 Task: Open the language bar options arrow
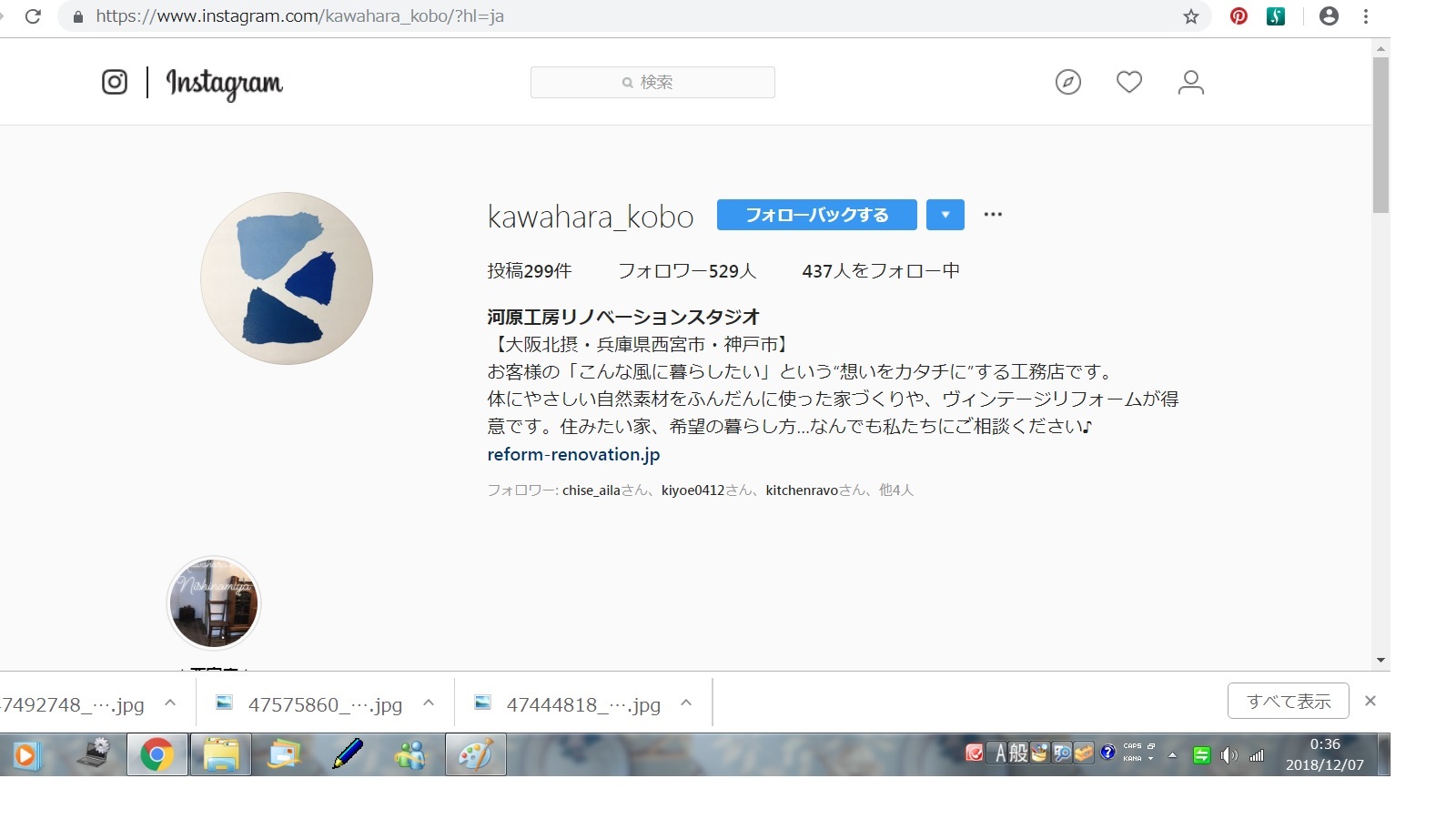click(1151, 759)
